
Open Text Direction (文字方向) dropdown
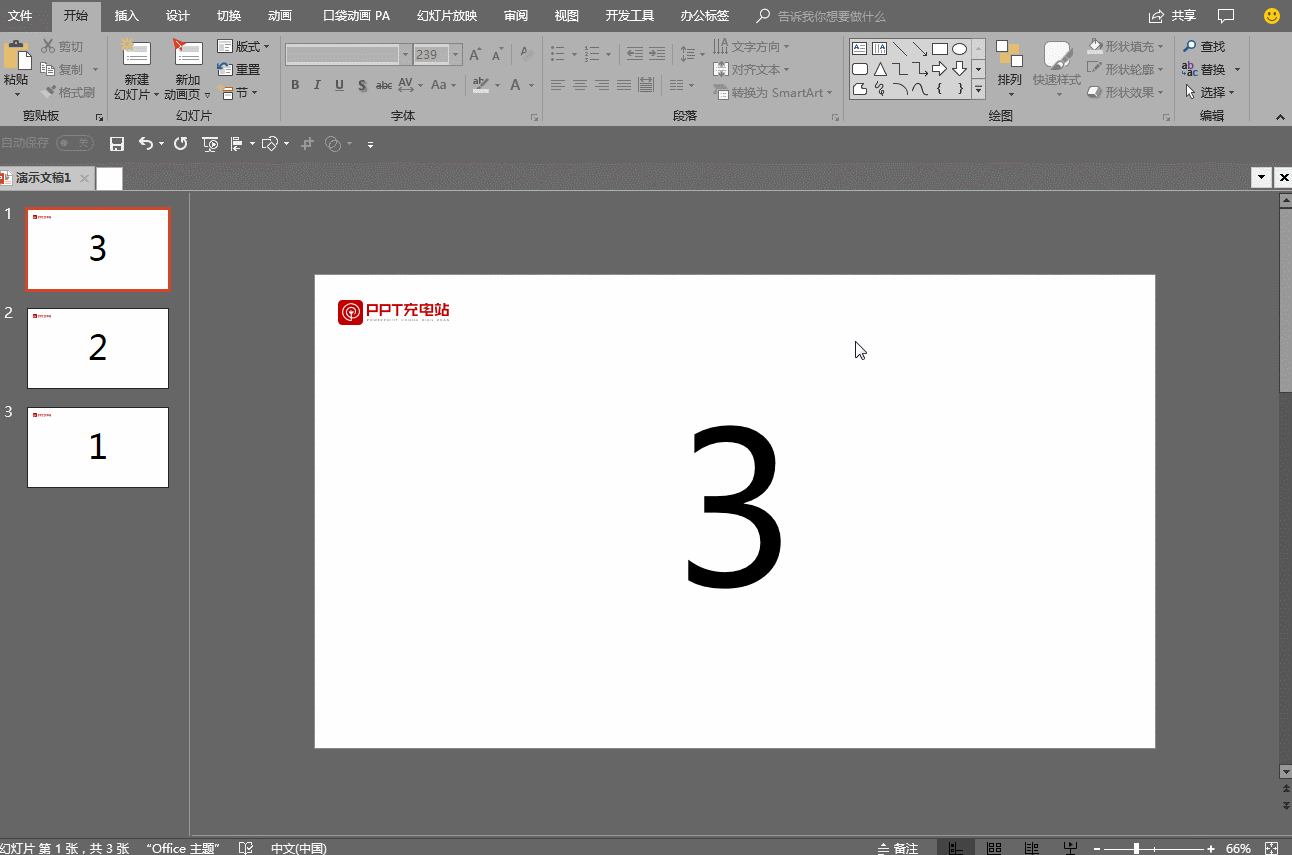[752, 47]
